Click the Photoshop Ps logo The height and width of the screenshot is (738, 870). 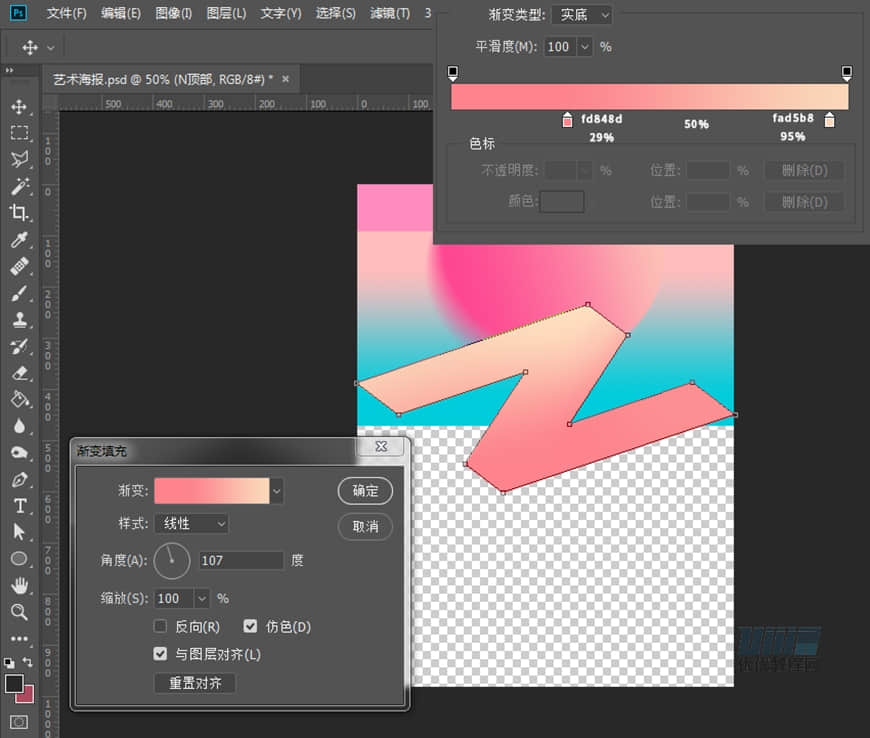[x=18, y=13]
